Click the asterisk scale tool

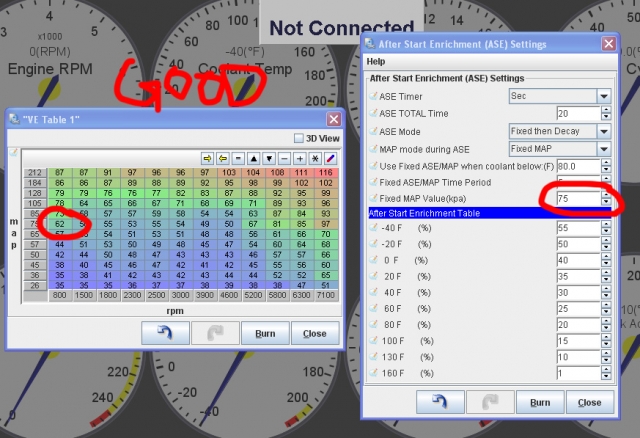coord(315,158)
